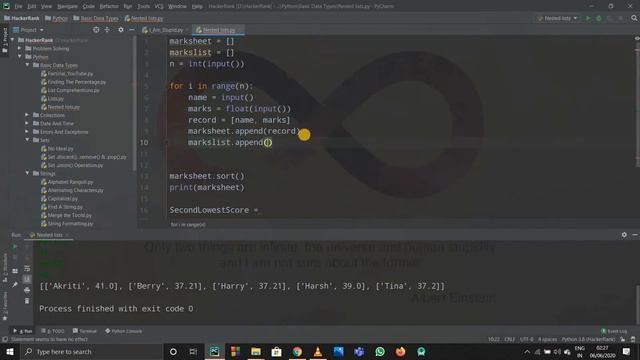Open List Comprehensions.py in tree
The image size is (640, 360).
73,90
